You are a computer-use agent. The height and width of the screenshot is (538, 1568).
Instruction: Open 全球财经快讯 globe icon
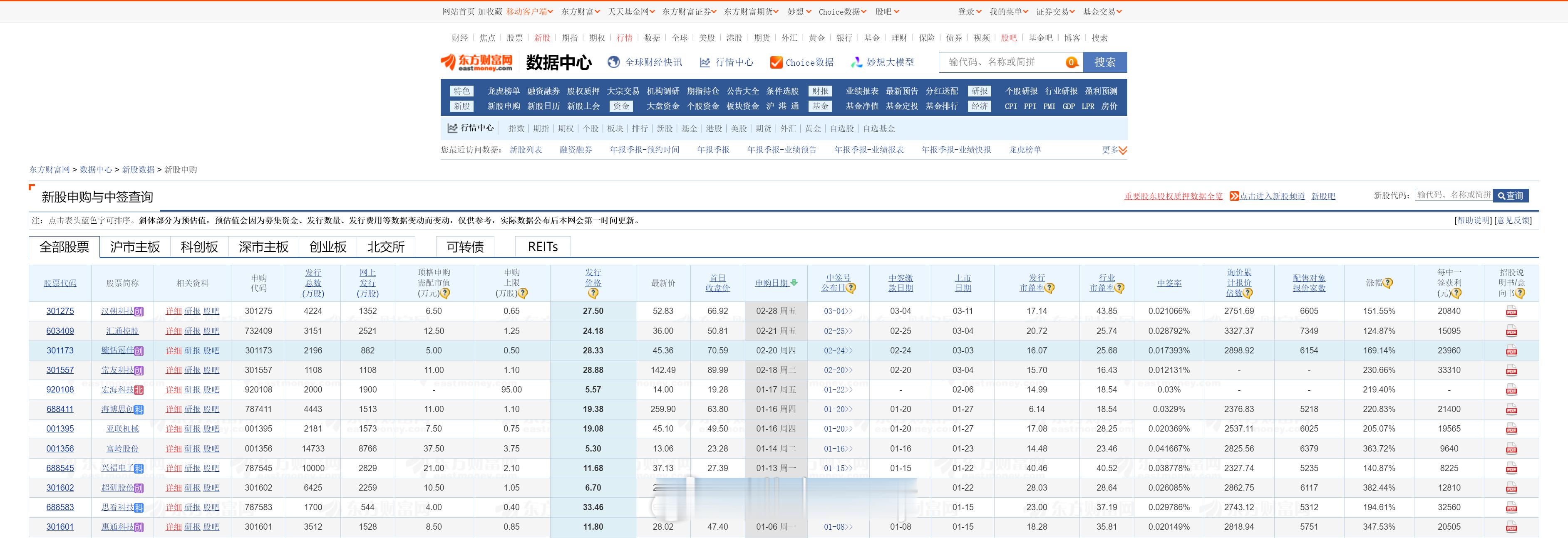[x=613, y=62]
